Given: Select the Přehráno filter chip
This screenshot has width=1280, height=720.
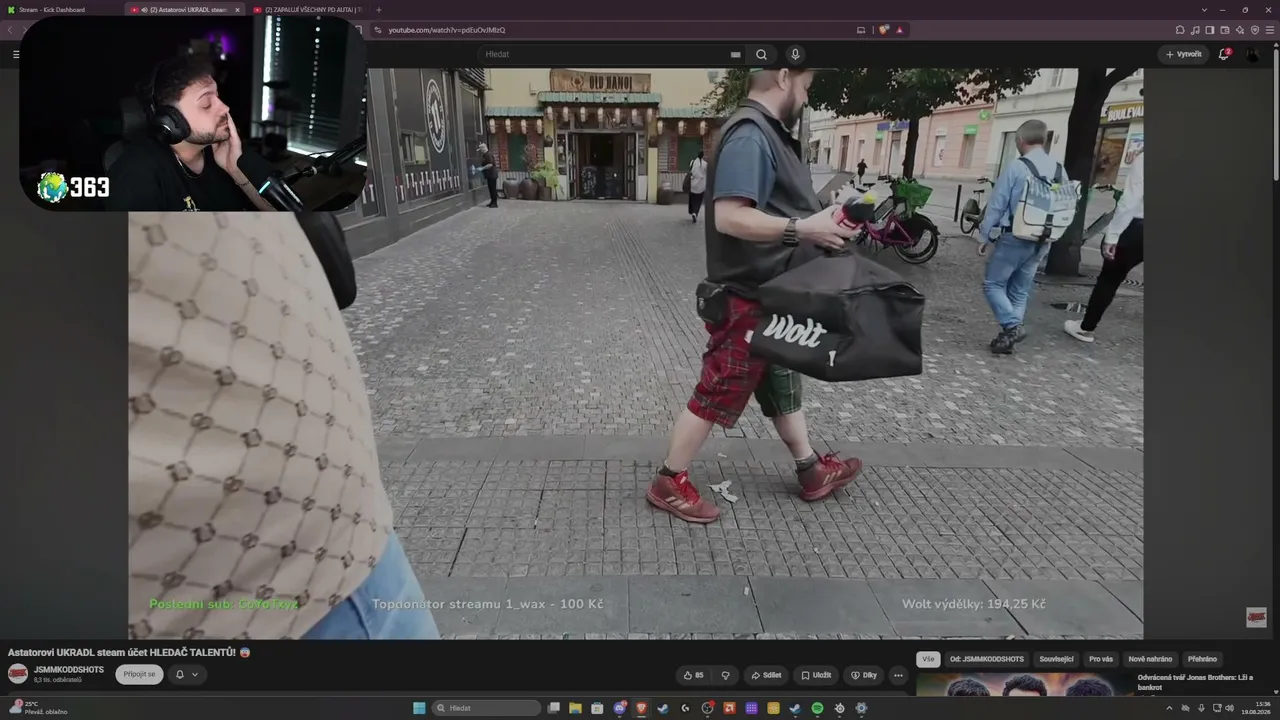Looking at the screenshot, I should pos(1202,659).
